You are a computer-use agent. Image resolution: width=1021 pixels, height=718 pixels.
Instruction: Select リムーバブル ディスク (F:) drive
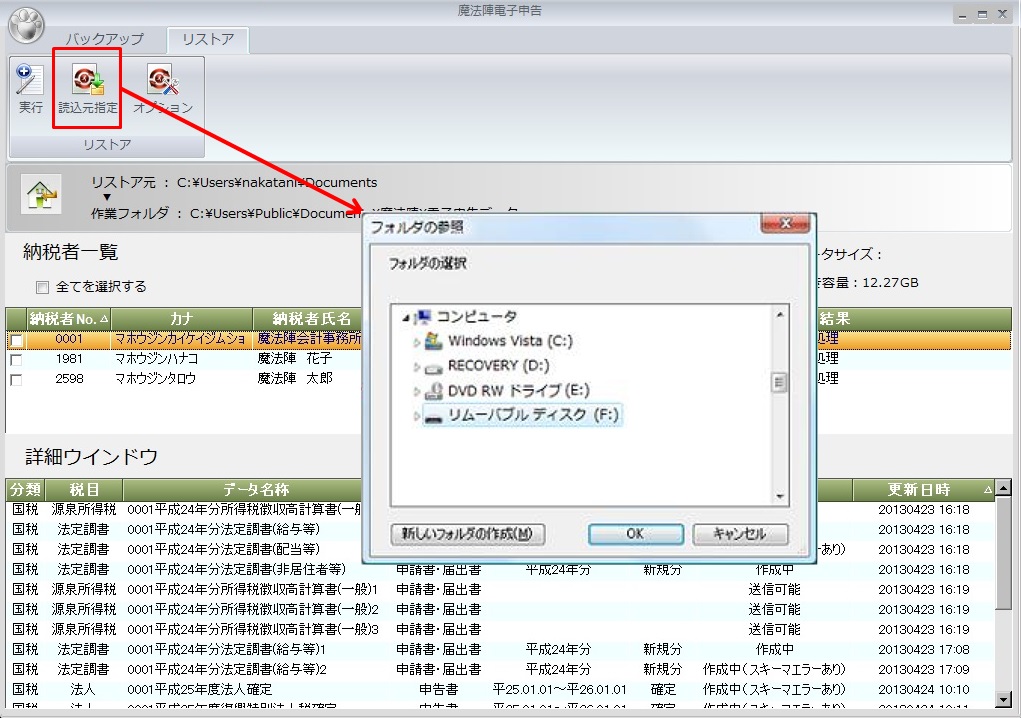click(x=520, y=414)
